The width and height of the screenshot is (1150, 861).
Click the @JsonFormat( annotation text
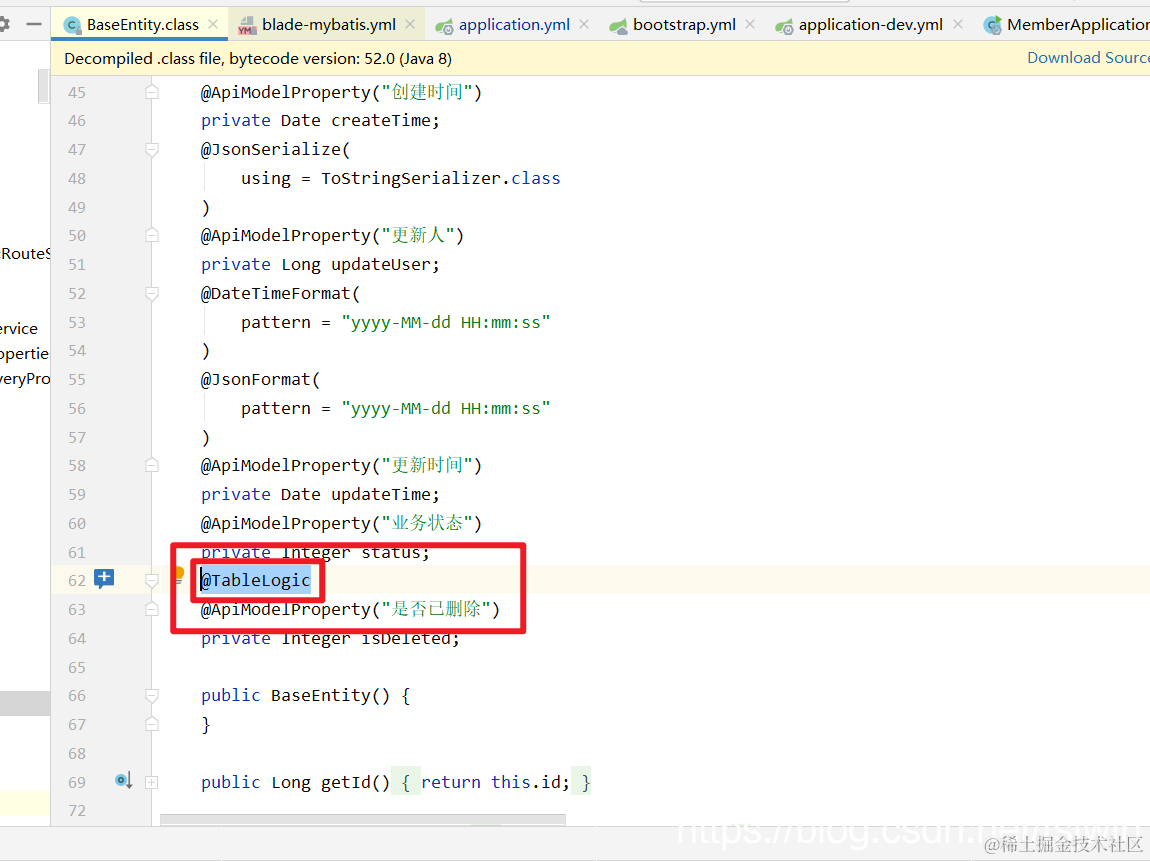click(x=260, y=379)
